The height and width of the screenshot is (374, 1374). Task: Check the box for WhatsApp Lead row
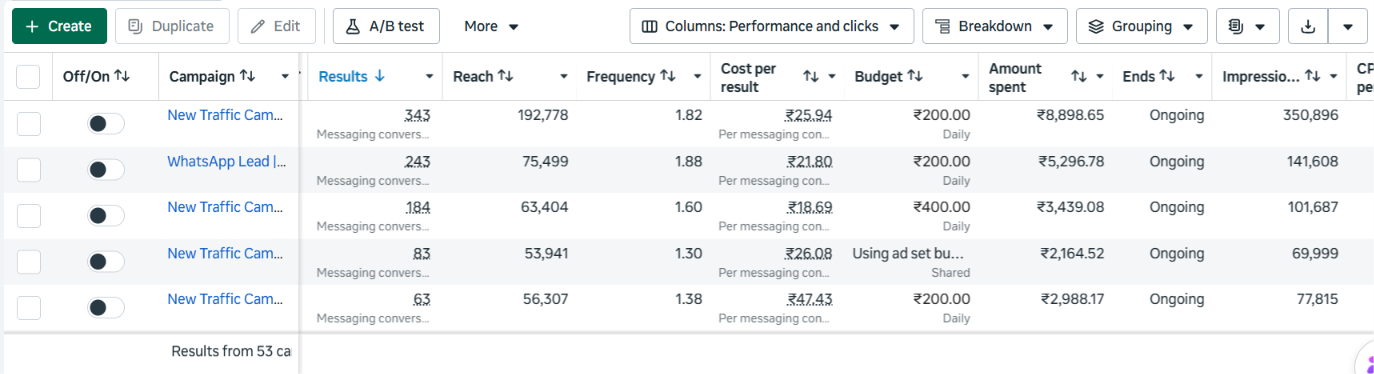tap(28, 170)
